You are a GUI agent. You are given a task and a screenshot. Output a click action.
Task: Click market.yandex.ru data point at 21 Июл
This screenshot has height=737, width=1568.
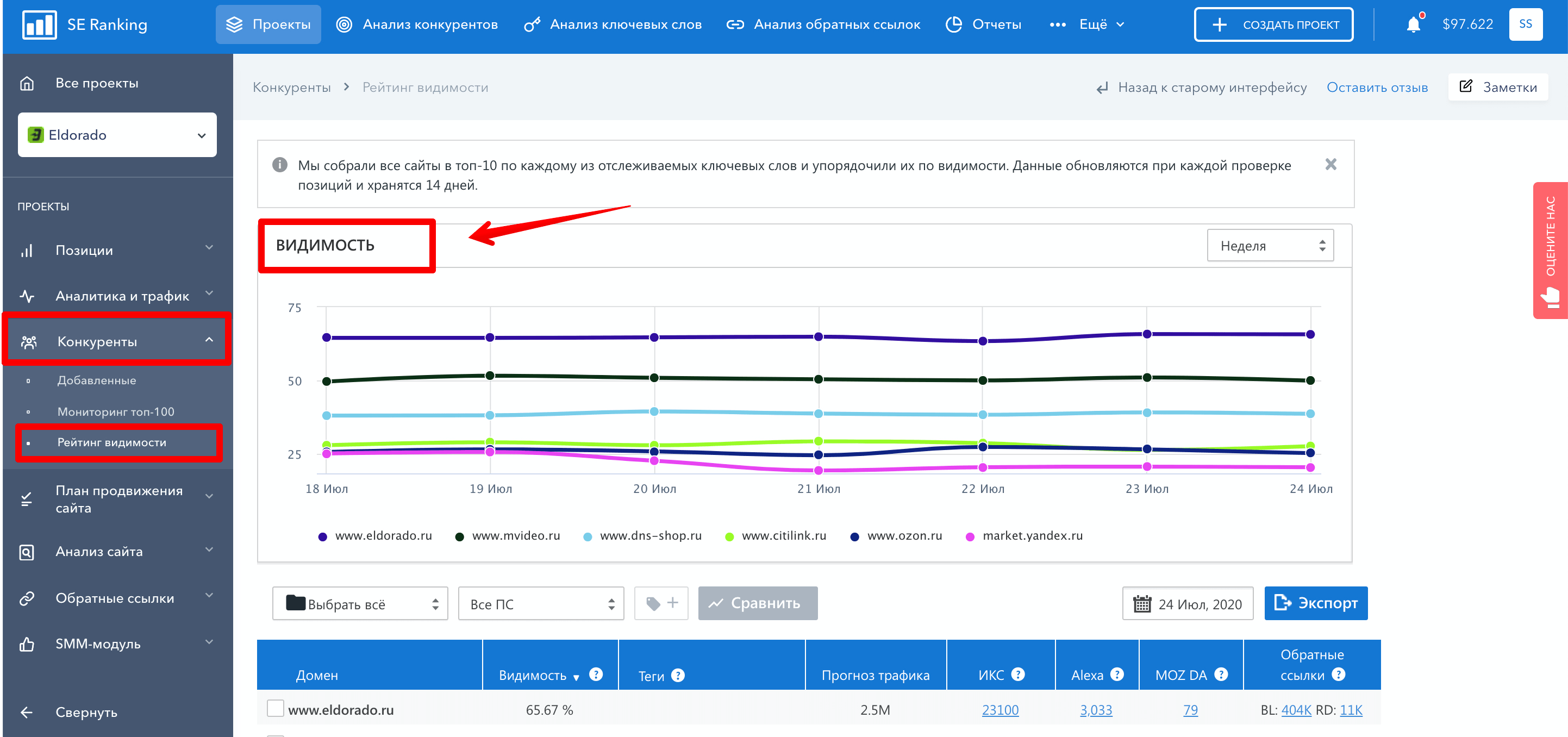[819, 470]
